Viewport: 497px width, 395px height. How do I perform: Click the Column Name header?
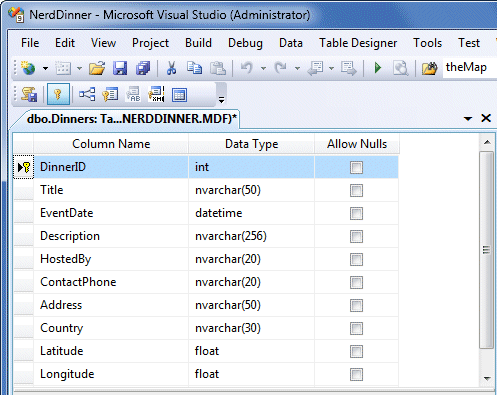111,144
